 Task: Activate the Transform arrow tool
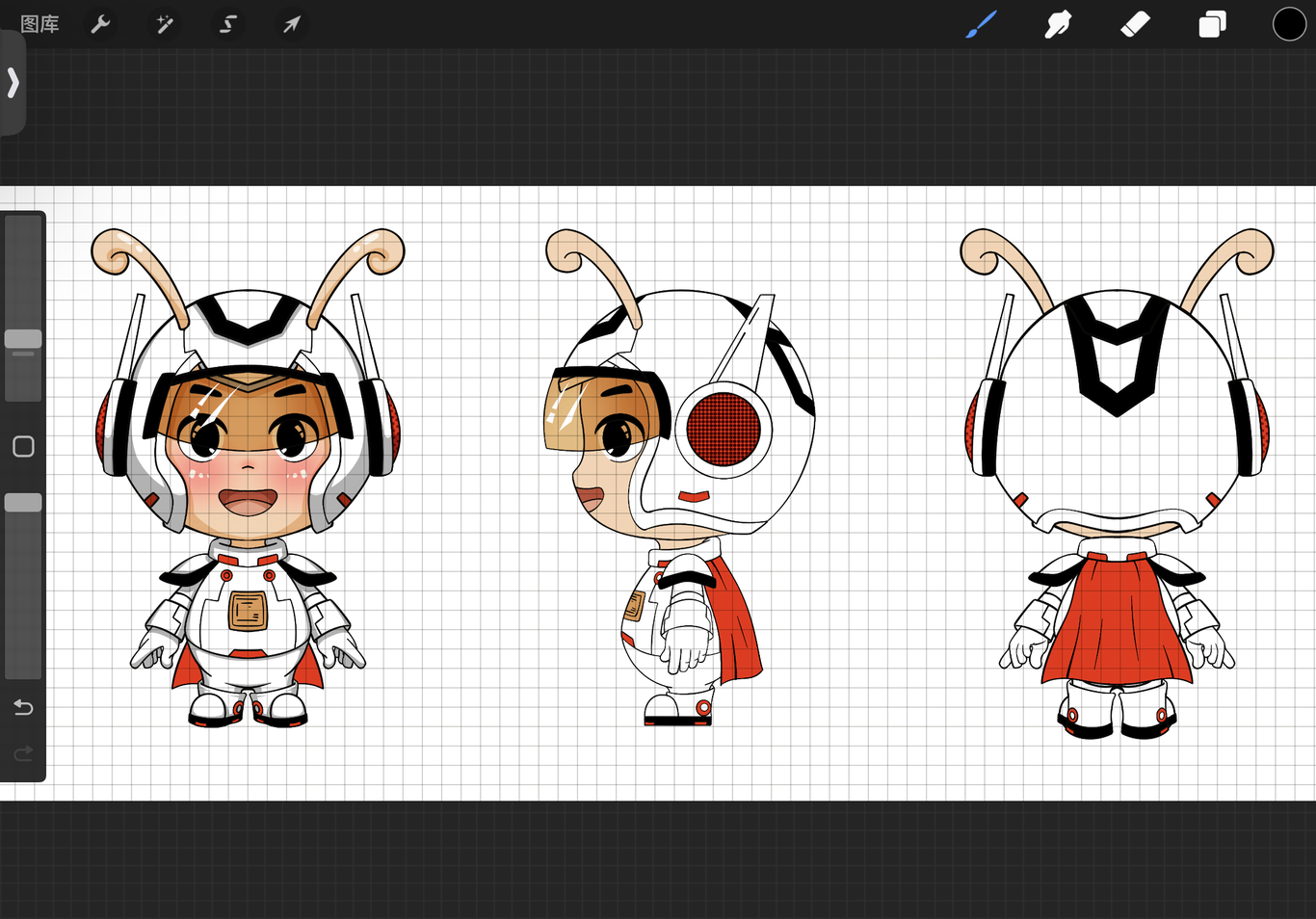point(291,24)
